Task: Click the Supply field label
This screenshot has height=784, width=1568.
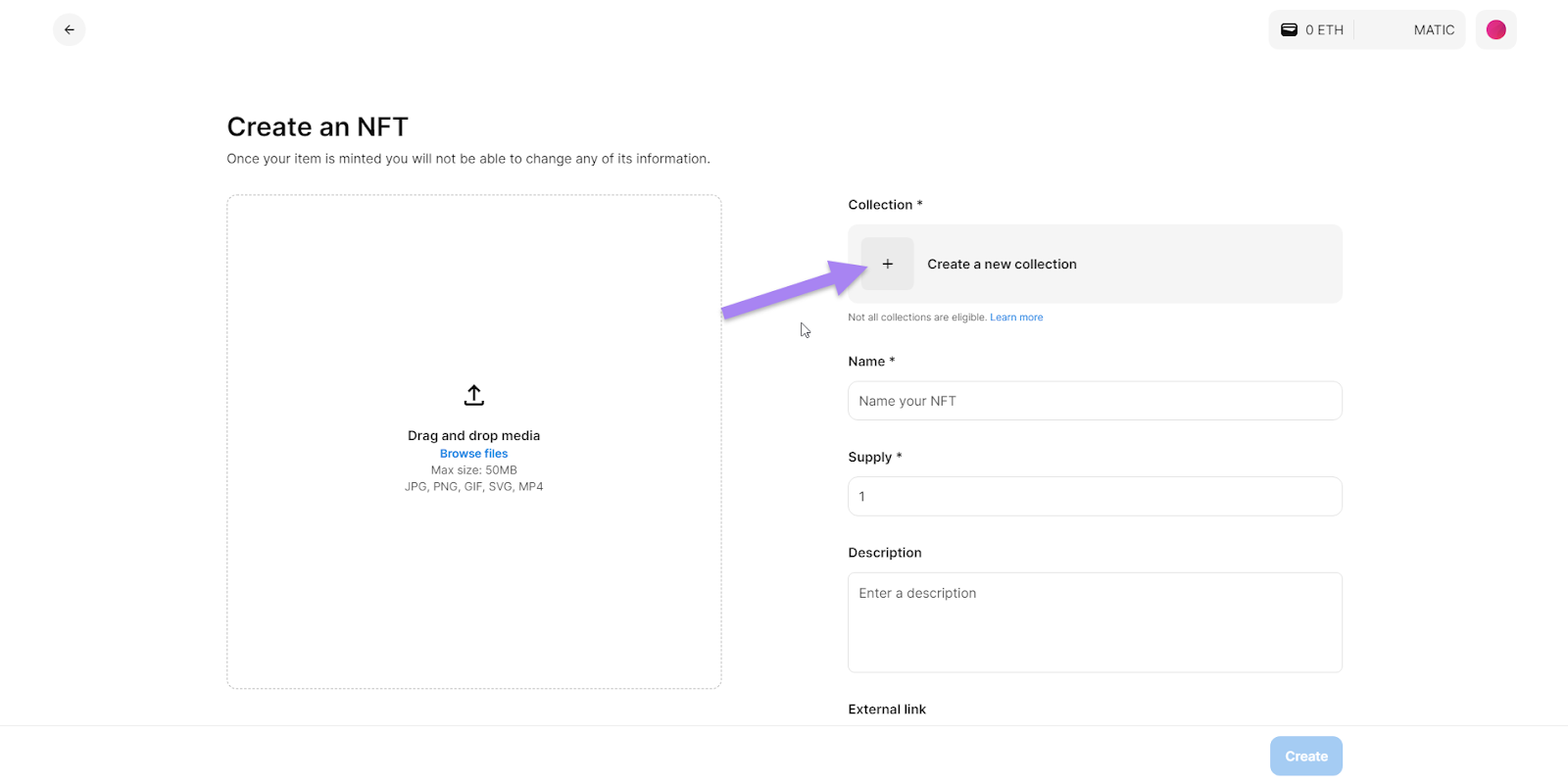Action: tap(874, 457)
